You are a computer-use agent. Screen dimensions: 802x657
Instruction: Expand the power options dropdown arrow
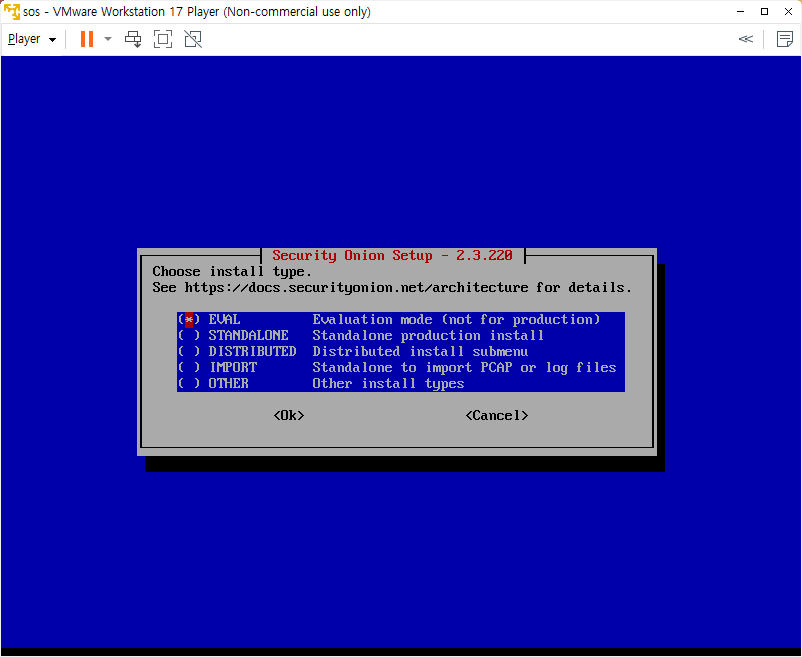coord(108,39)
